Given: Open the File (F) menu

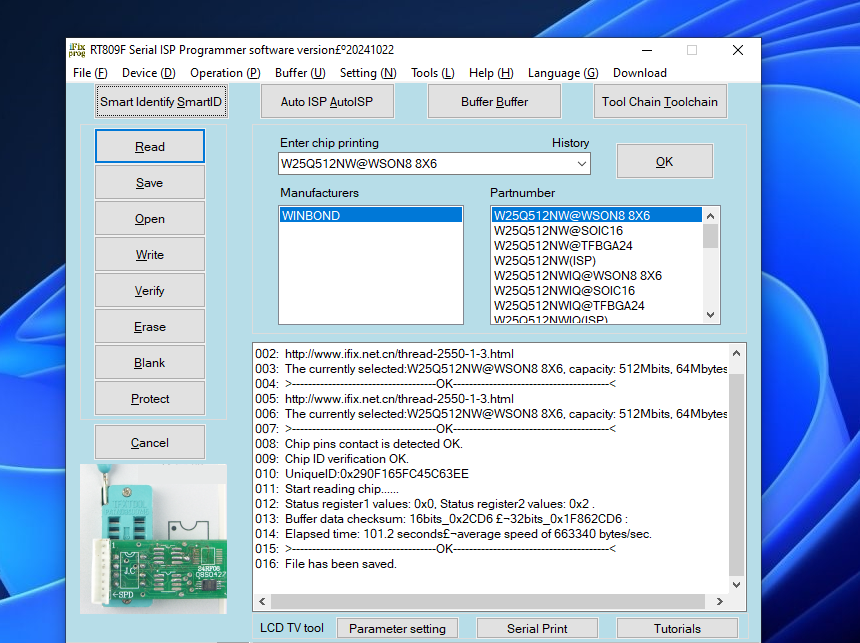Looking at the screenshot, I should click(90, 73).
